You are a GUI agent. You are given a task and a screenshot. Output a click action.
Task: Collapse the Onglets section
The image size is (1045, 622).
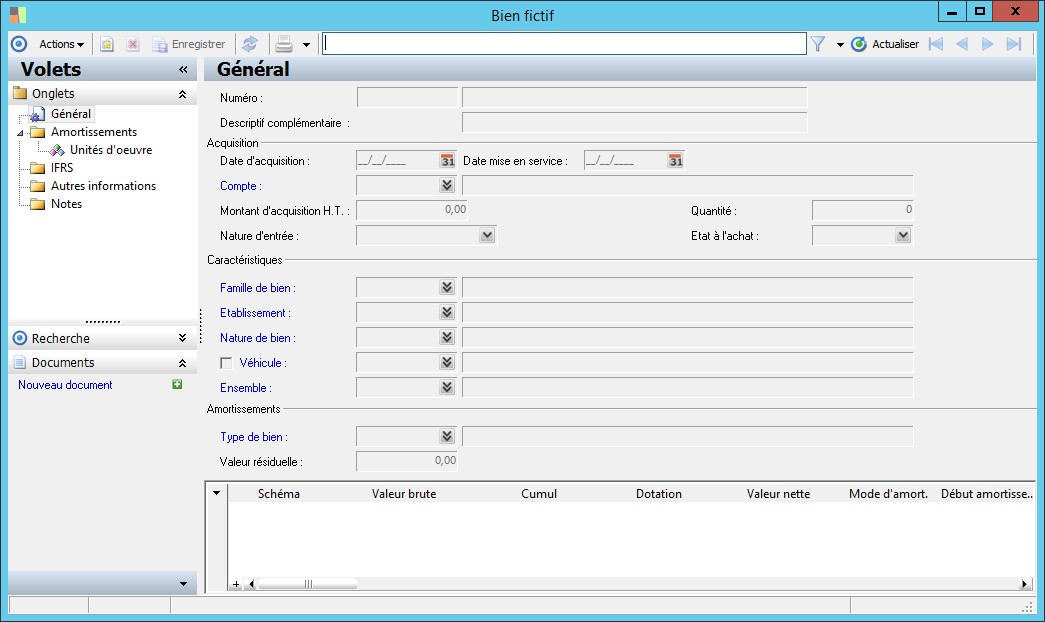pyautogui.click(x=182, y=95)
